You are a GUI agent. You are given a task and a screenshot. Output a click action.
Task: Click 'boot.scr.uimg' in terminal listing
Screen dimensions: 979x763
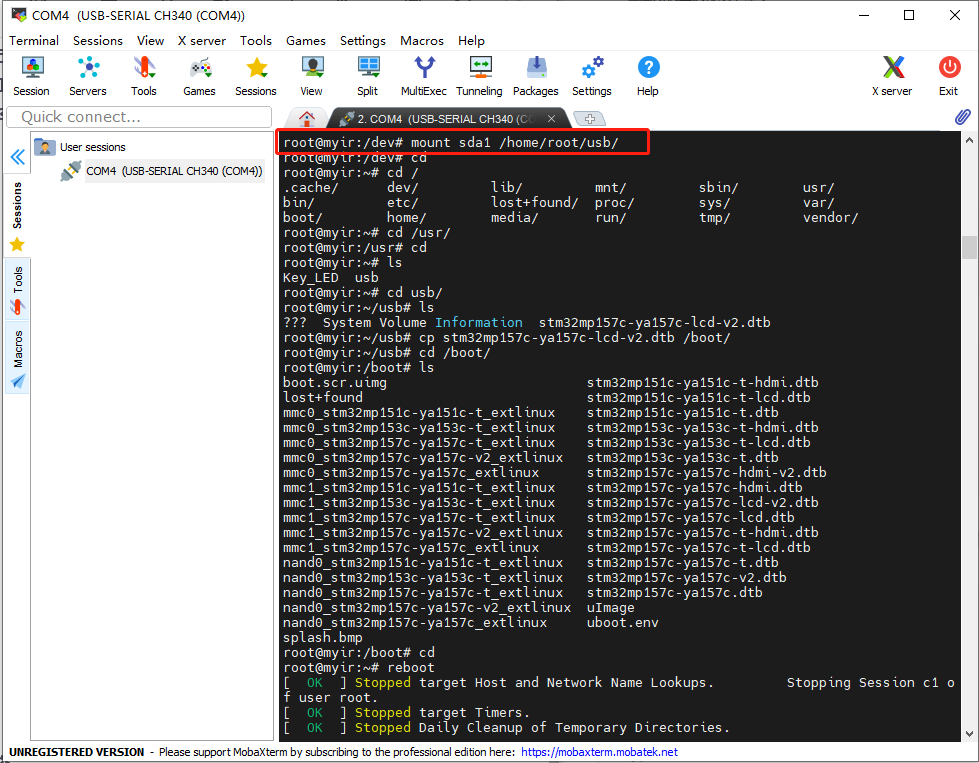335,383
